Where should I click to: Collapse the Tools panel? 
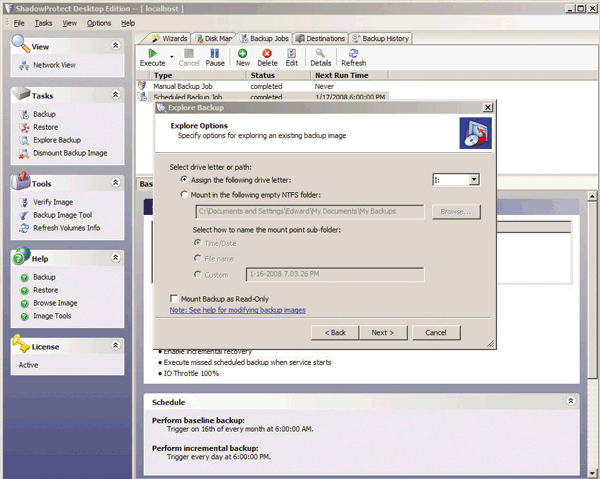pos(116,182)
